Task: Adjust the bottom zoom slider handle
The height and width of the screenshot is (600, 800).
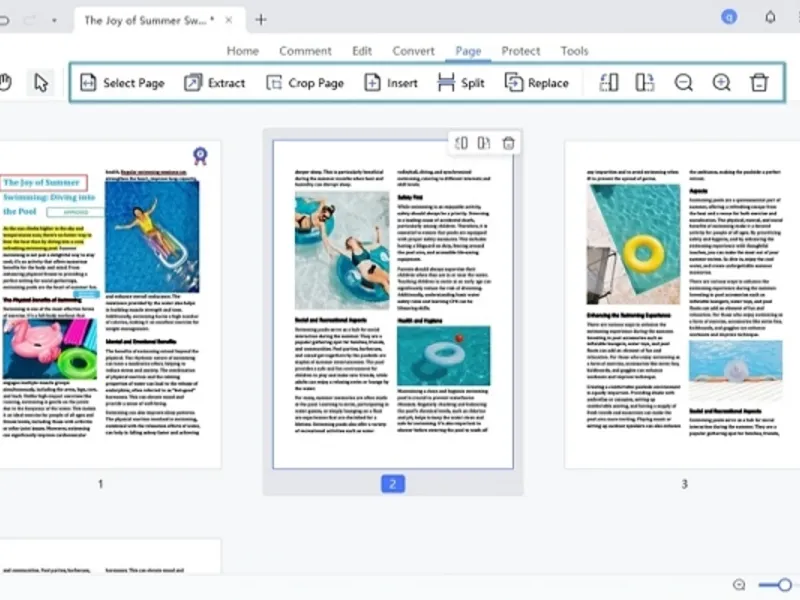Action: (x=785, y=585)
